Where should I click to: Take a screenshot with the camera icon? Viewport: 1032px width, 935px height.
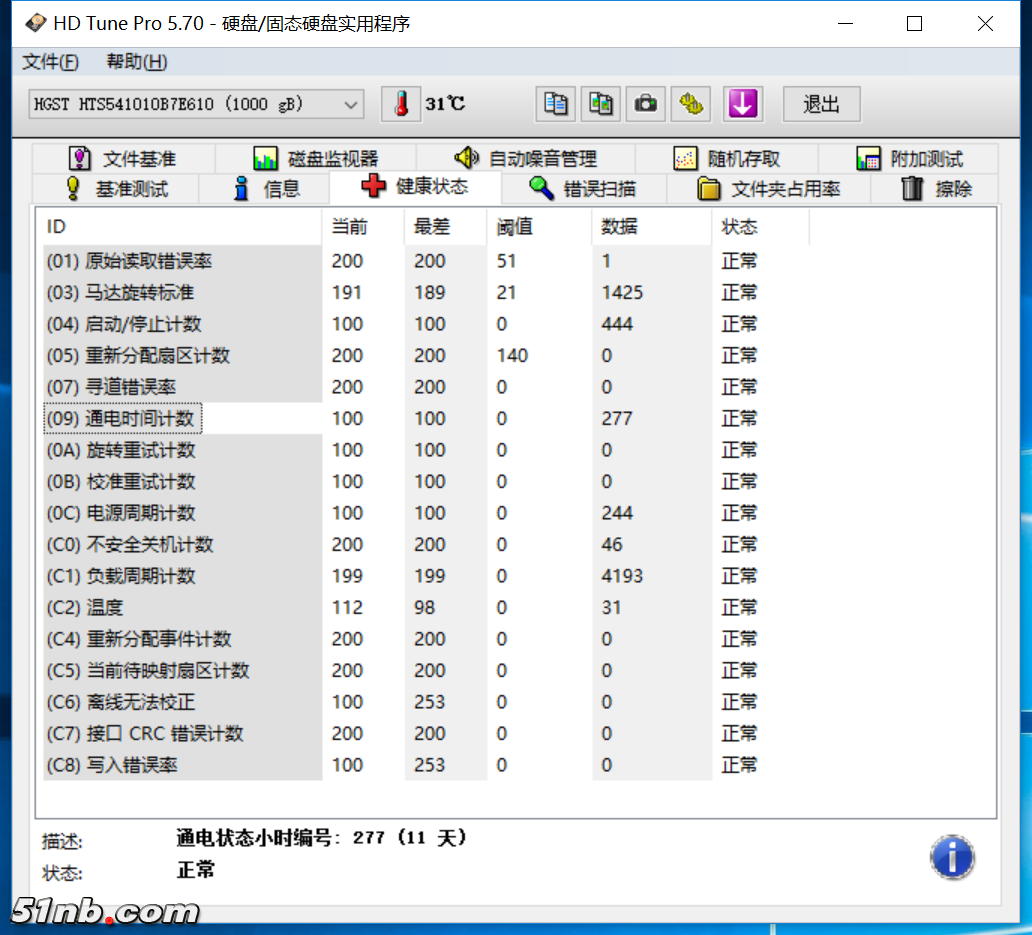(x=645, y=104)
